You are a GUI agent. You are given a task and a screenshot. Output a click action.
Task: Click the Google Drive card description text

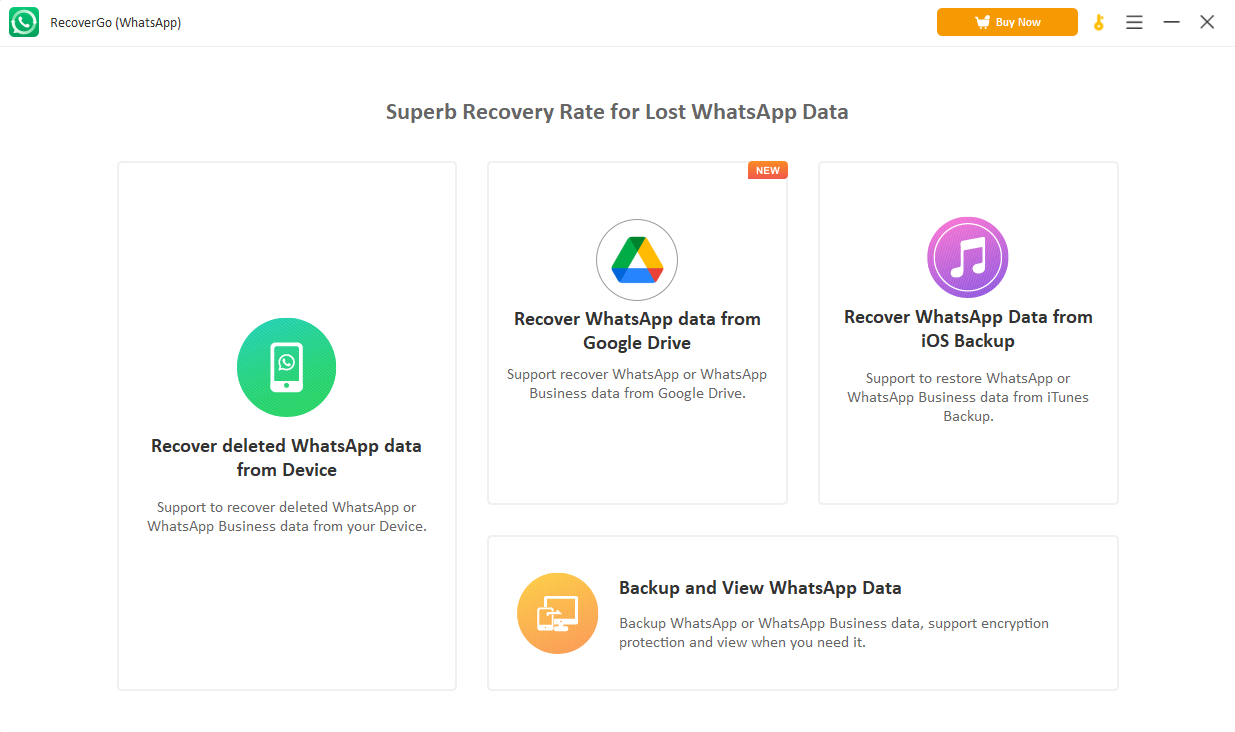[637, 384]
